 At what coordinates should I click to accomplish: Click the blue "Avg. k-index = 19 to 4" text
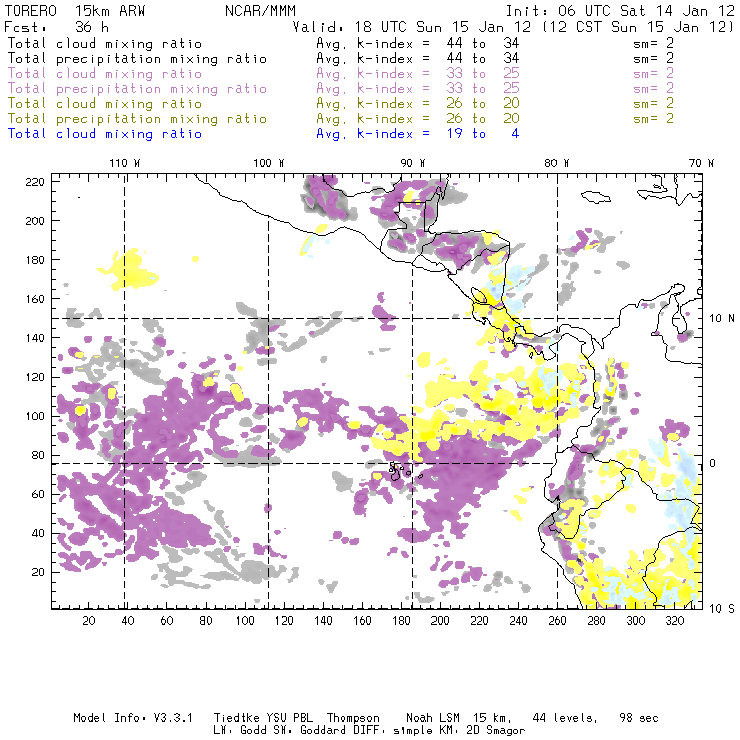pos(418,134)
